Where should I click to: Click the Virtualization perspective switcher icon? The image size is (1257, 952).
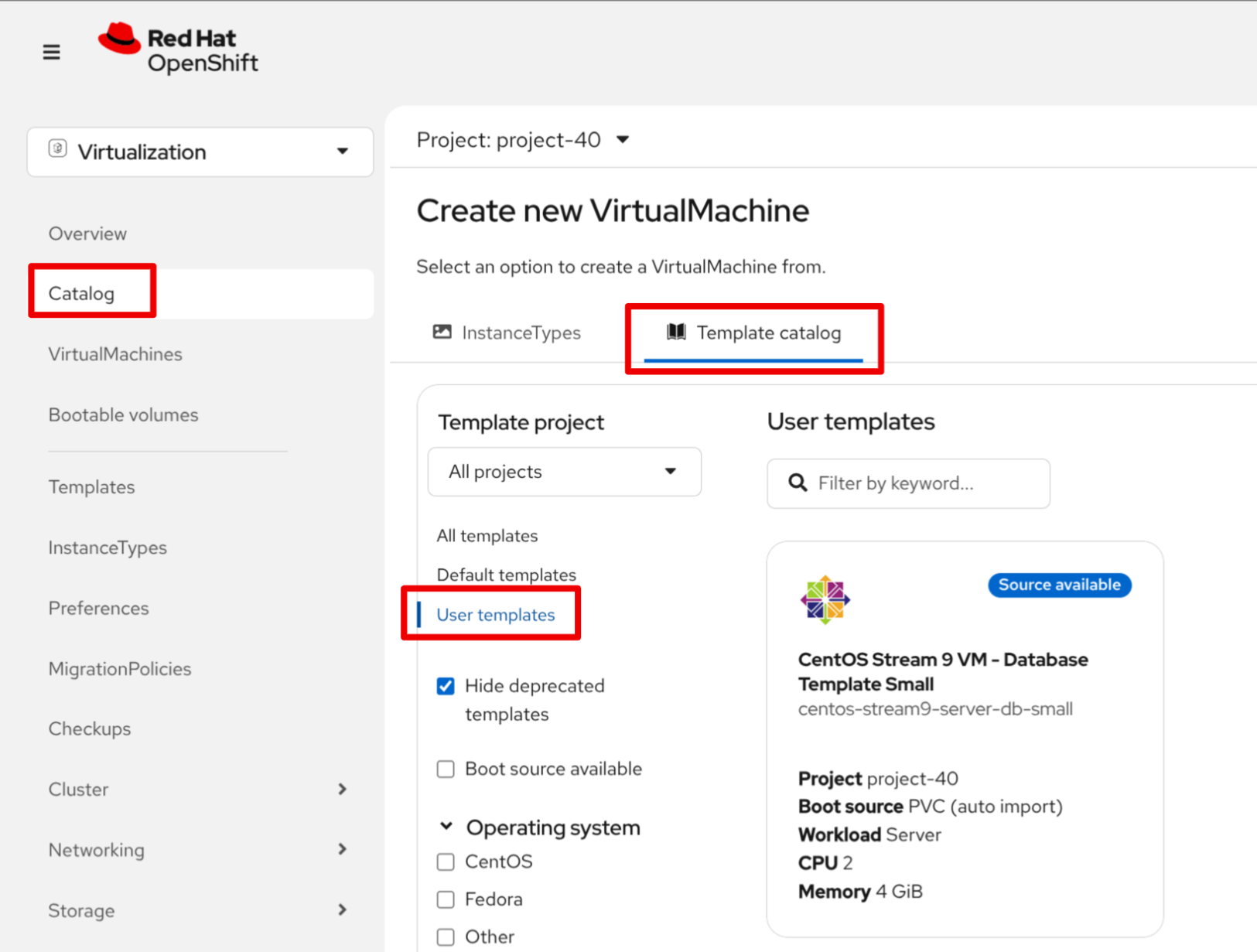tap(58, 148)
